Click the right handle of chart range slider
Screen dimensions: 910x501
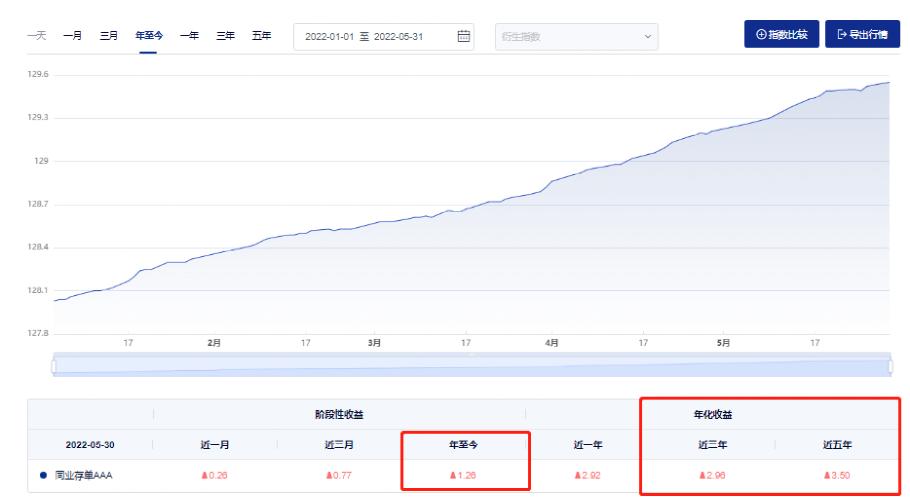[890, 366]
